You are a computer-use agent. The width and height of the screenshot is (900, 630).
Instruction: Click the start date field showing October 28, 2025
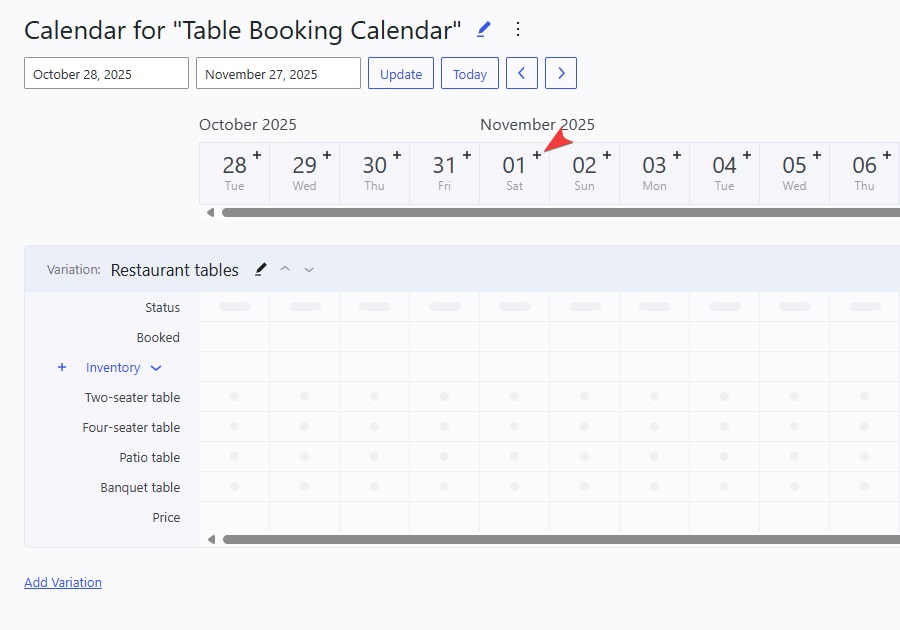[x=105, y=72]
